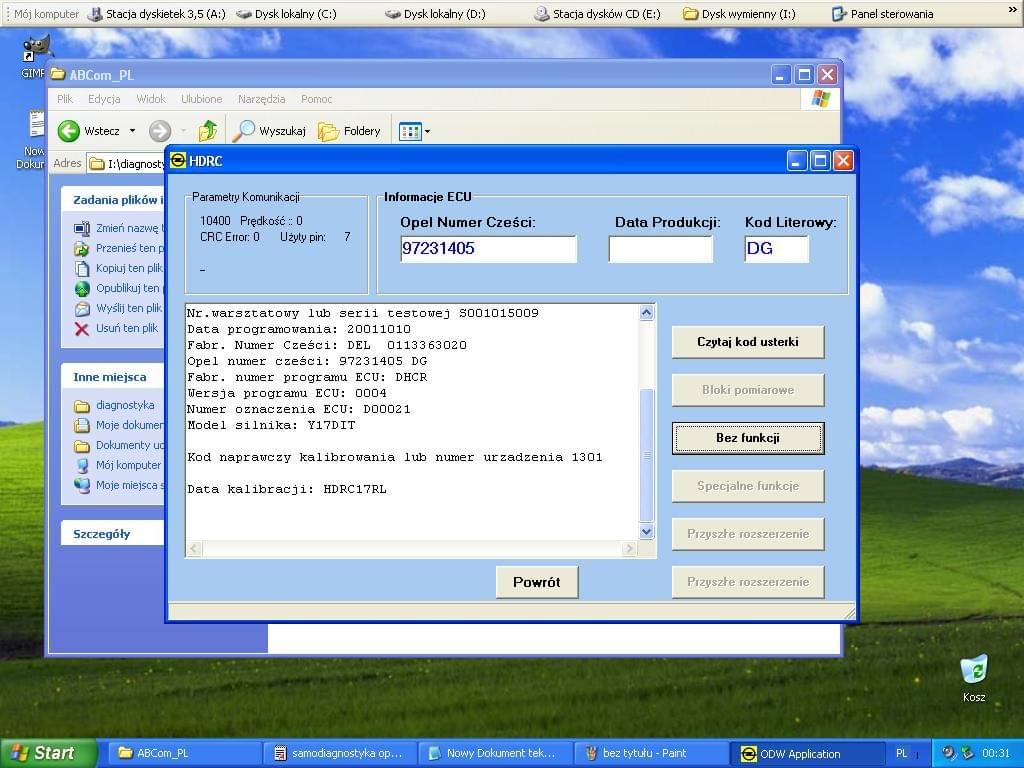Switch to bez tytułu - Paint taskbar button

(650, 753)
